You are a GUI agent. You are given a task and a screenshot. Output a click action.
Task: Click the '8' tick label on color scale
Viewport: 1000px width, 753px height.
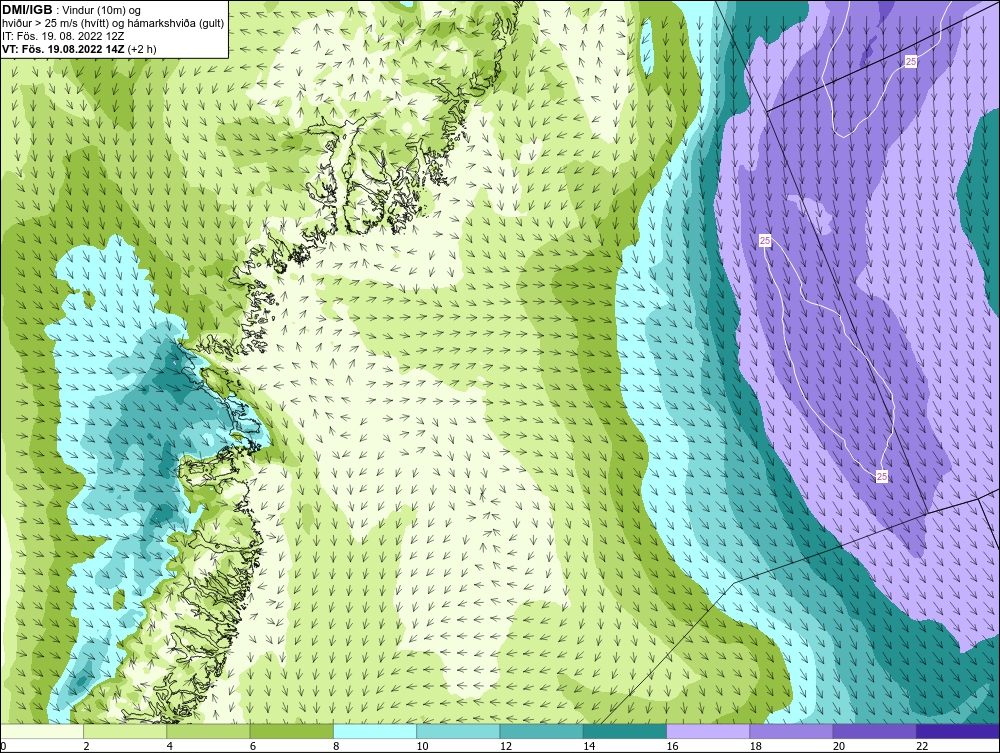[336, 747]
